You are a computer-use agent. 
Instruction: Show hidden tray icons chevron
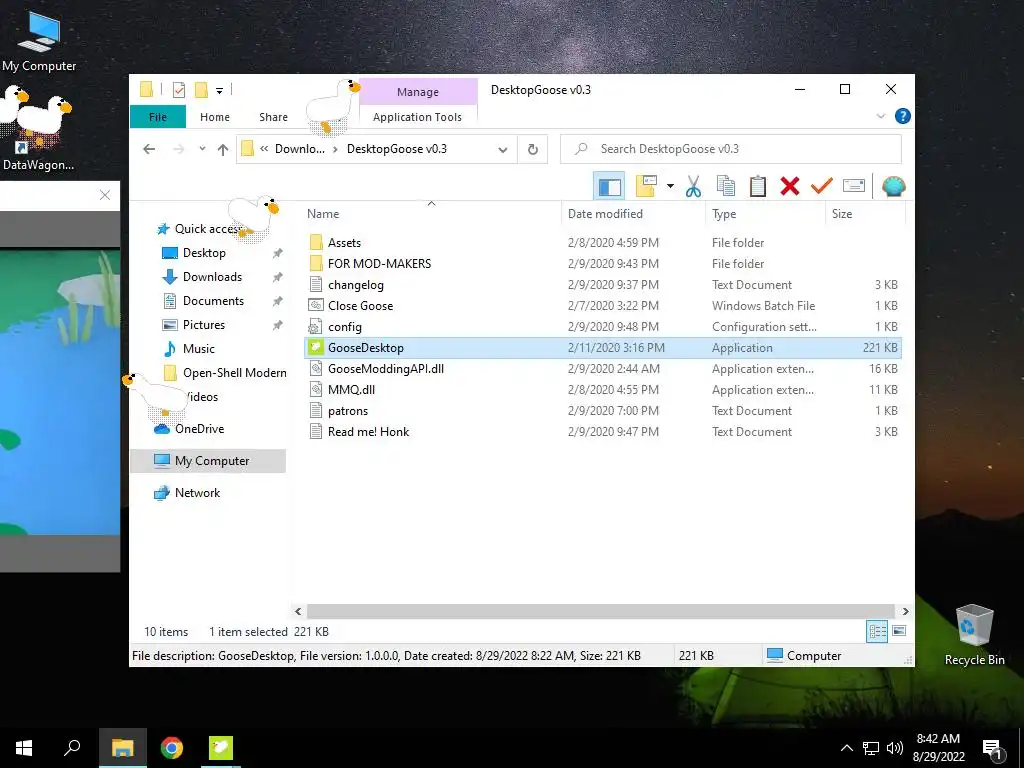846,748
